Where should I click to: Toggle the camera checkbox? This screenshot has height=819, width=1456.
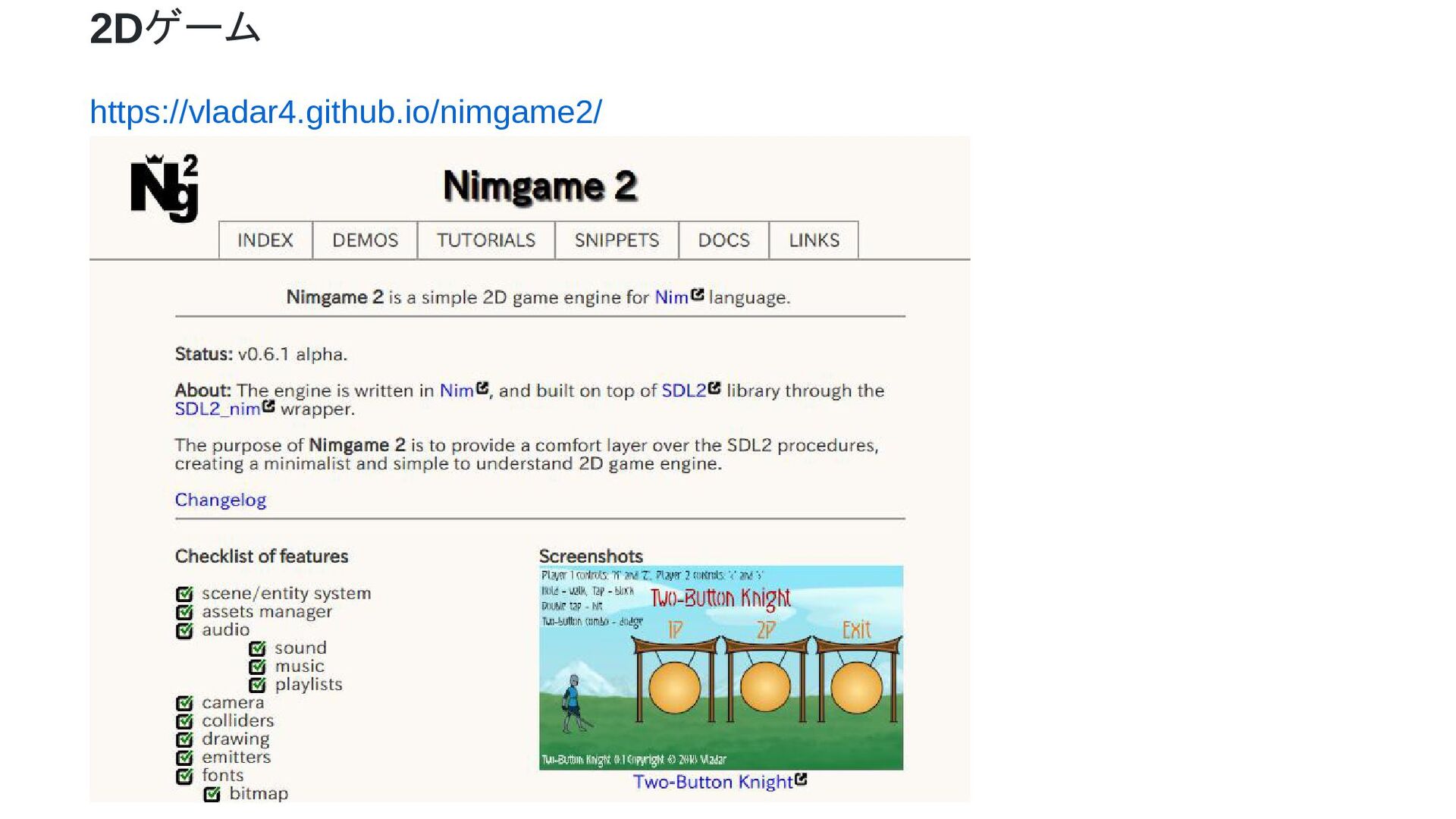pos(184,703)
